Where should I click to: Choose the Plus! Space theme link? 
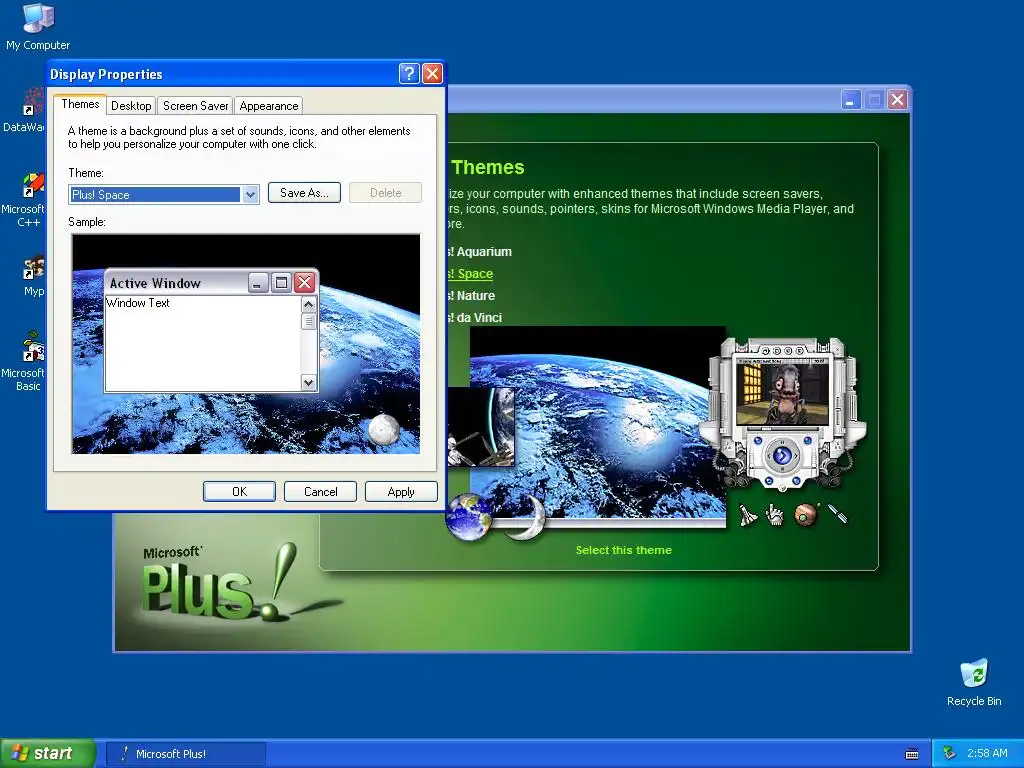click(x=470, y=274)
